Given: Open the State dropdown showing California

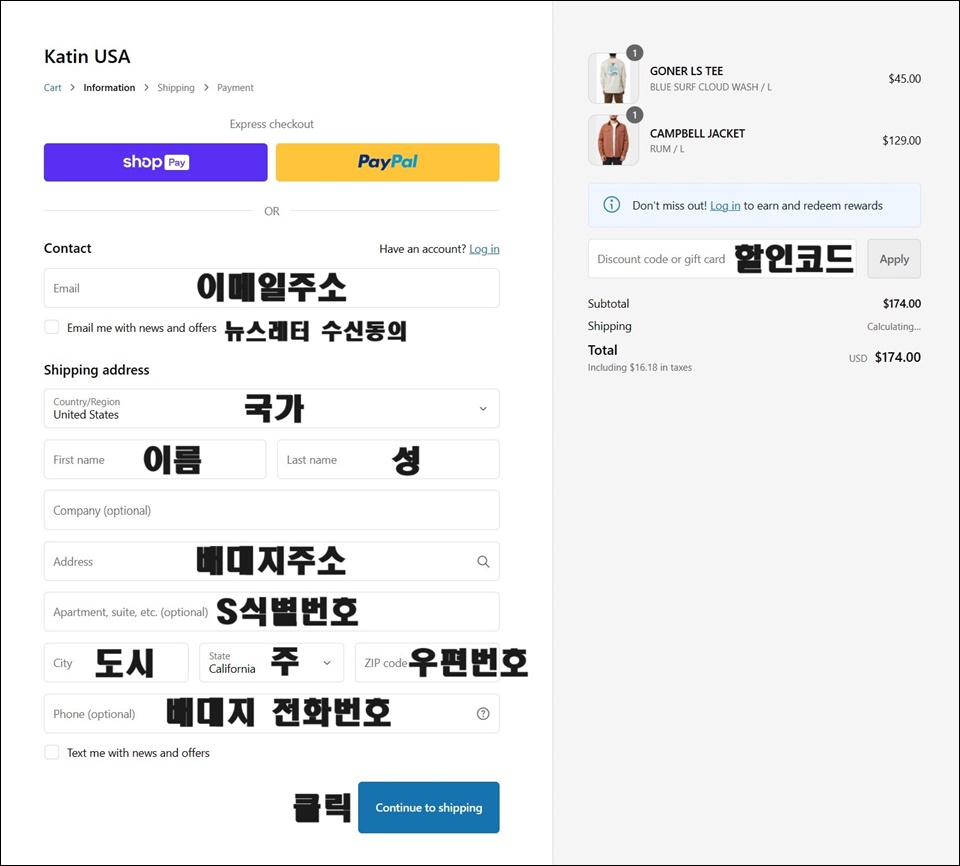Looking at the screenshot, I should [271, 663].
